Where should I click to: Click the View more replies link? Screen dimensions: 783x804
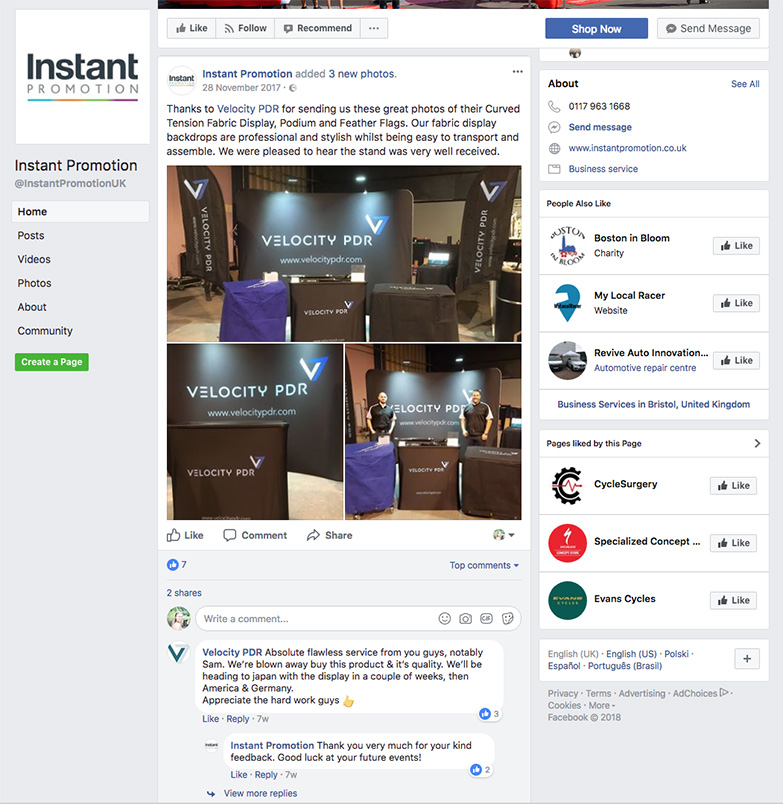(x=260, y=793)
